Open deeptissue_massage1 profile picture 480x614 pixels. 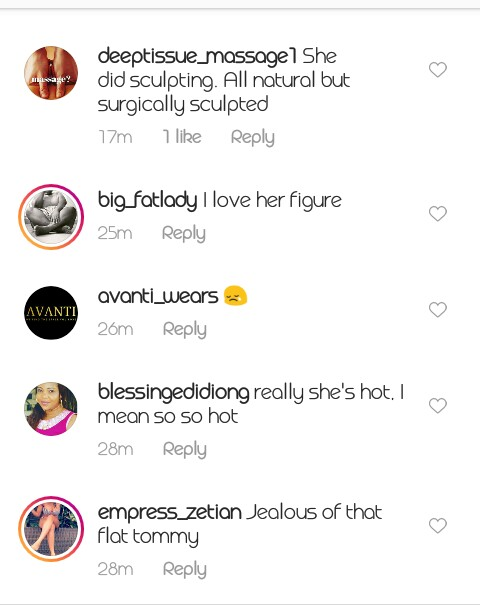[51, 73]
